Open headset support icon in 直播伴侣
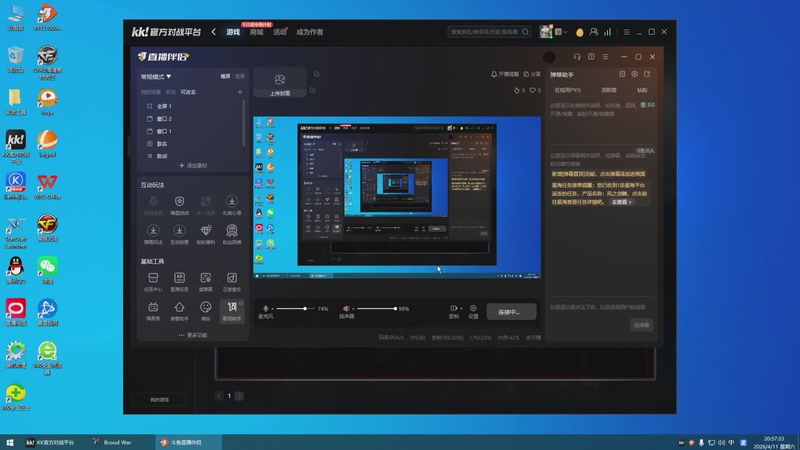The height and width of the screenshot is (450, 800). [x=577, y=57]
